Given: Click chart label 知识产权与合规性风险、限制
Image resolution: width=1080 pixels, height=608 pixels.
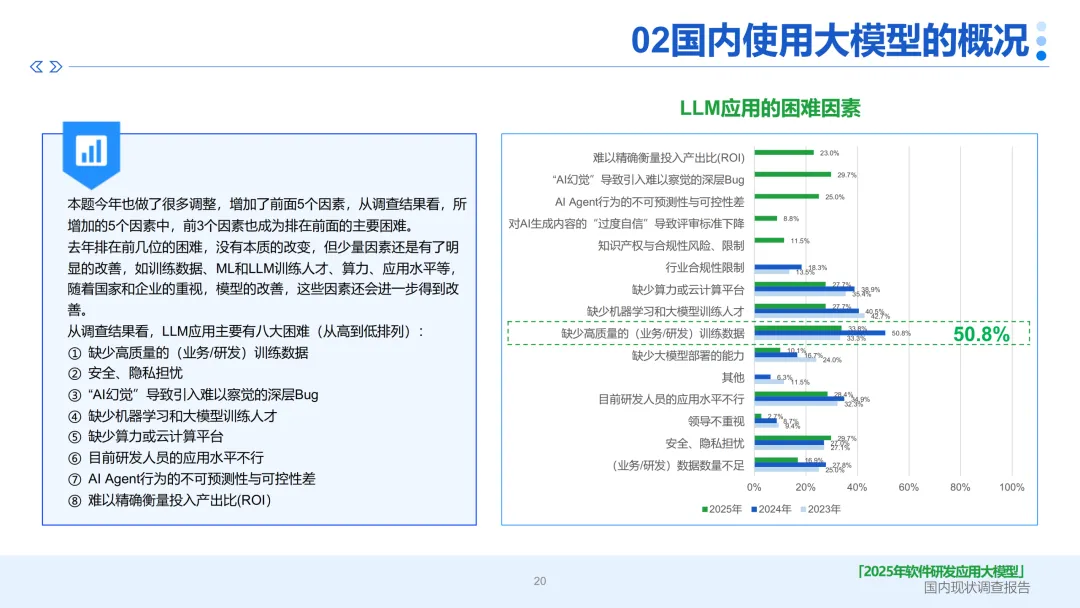Looking at the screenshot, I should (x=671, y=246).
